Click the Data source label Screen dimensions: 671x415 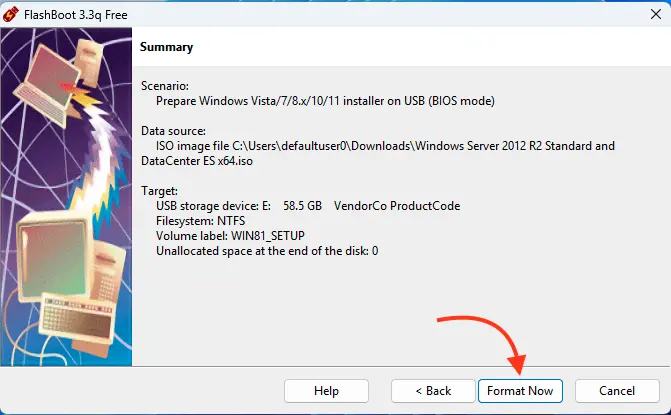click(x=173, y=131)
